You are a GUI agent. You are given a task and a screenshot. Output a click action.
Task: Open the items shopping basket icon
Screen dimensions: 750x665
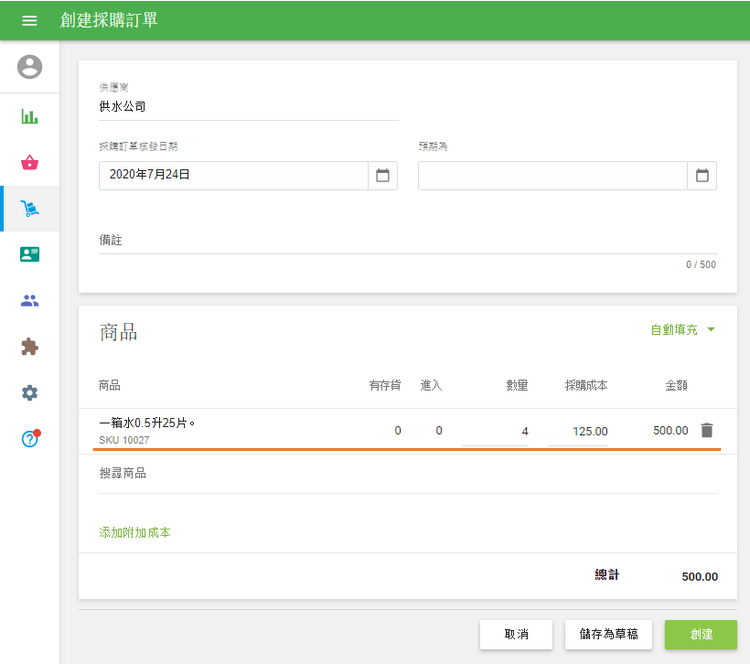(30, 162)
